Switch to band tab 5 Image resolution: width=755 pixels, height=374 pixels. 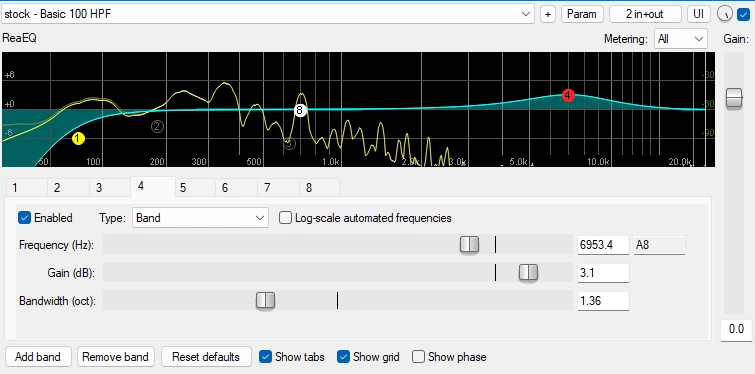pos(183,188)
